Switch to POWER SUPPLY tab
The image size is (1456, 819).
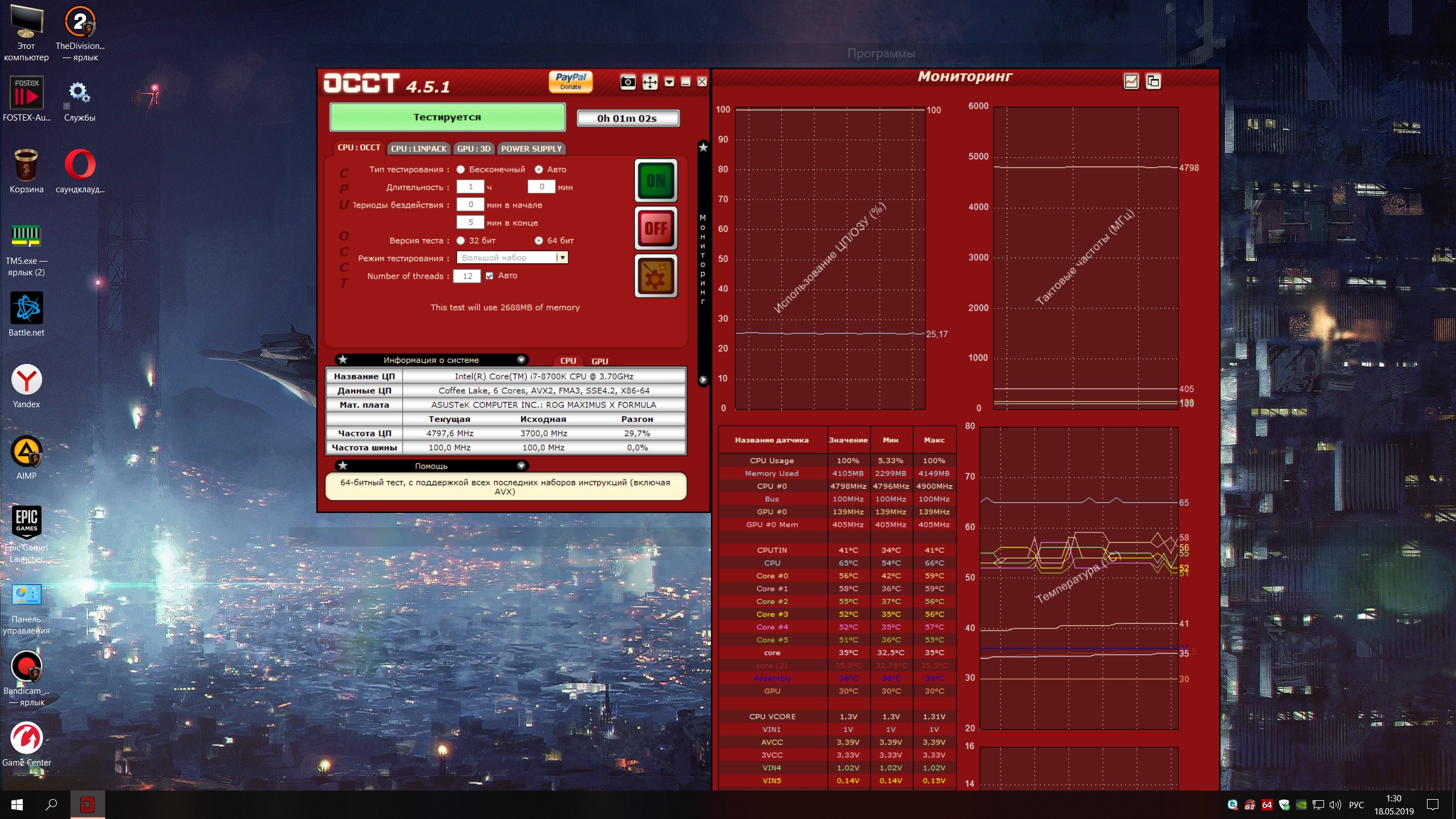point(531,148)
